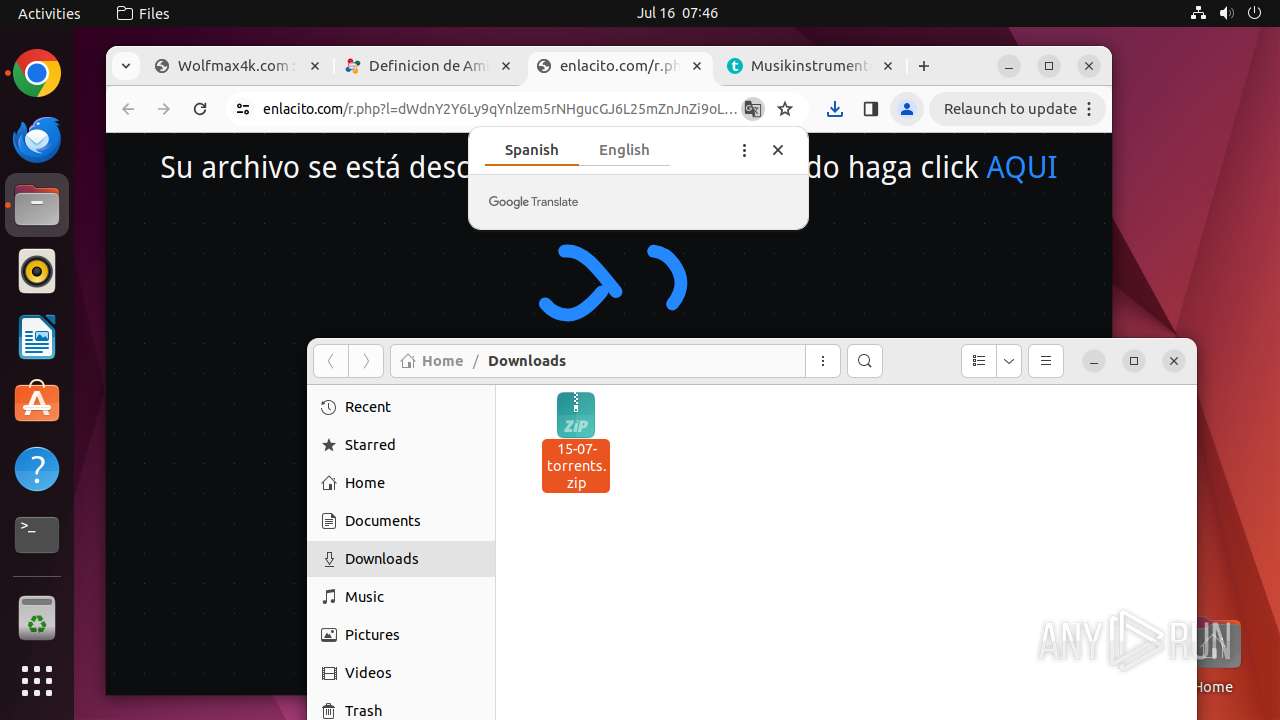The width and height of the screenshot is (1280, 720).
Task: Go back in Chrome
Action: (x=128, y=109)
